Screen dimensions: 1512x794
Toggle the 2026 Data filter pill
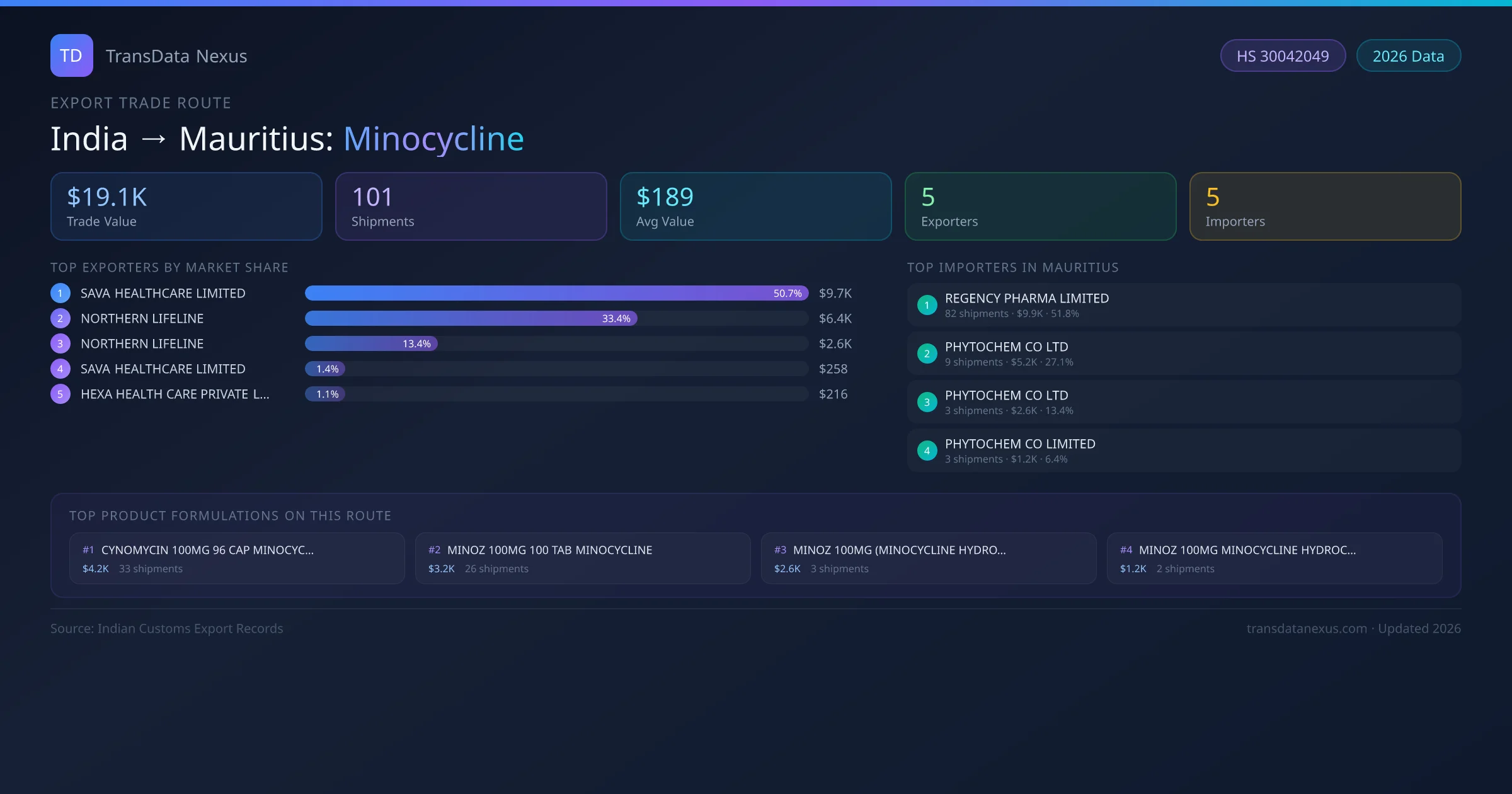(1408, 55)
